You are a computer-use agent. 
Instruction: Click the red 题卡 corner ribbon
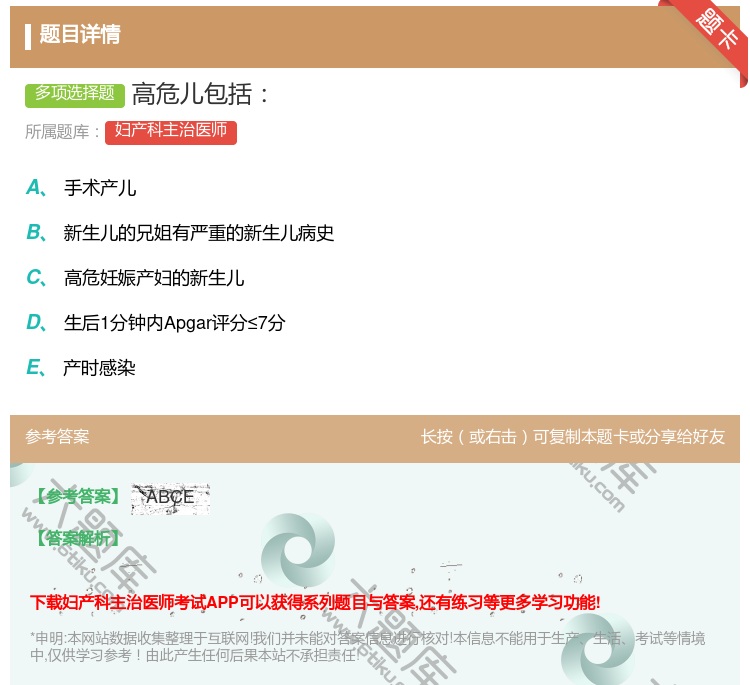click(714, 31)
